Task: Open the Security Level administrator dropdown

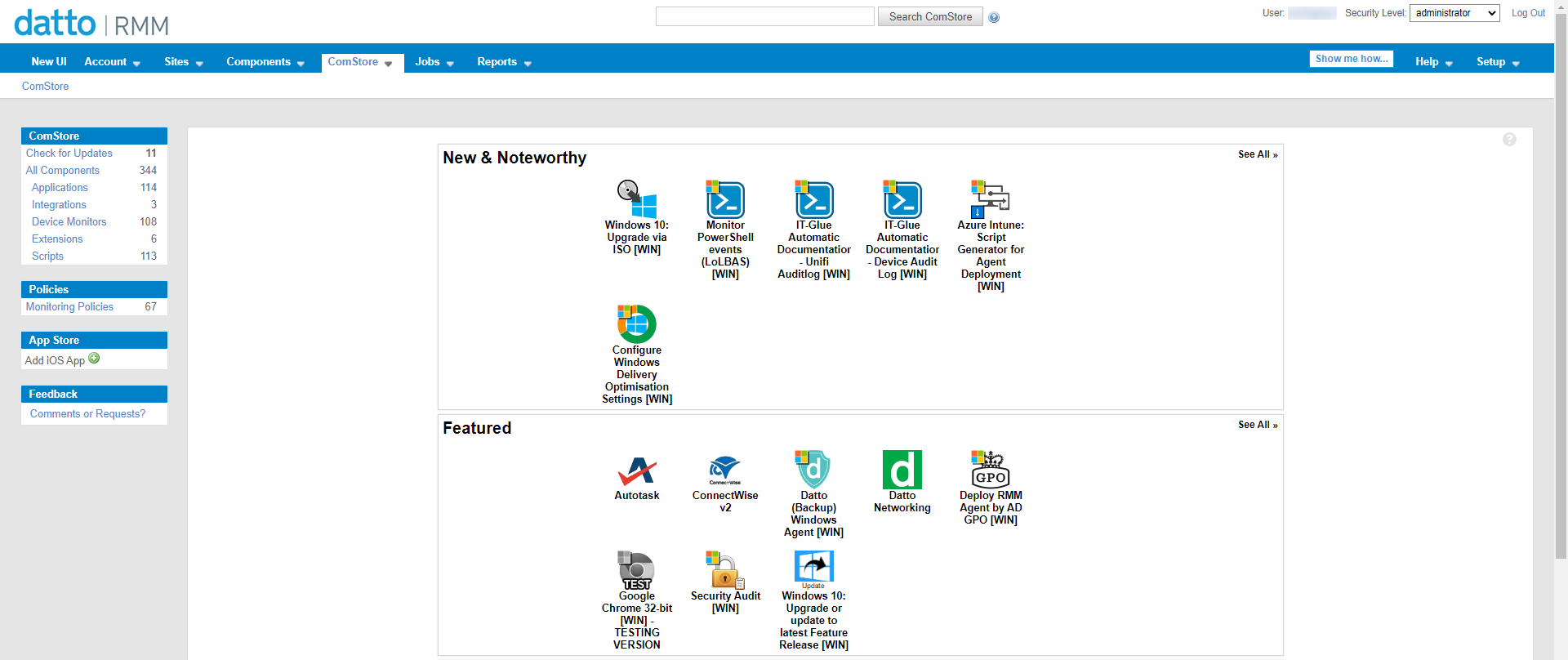Action: (1454, 13)
